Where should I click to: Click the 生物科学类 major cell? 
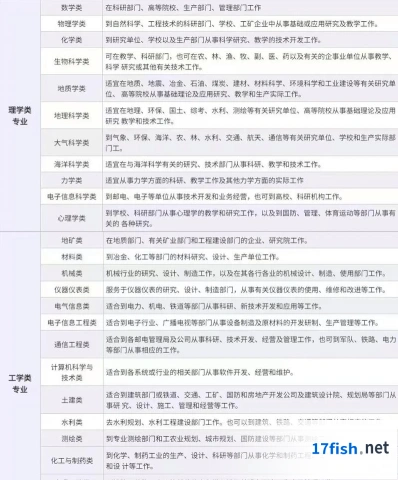72,62
